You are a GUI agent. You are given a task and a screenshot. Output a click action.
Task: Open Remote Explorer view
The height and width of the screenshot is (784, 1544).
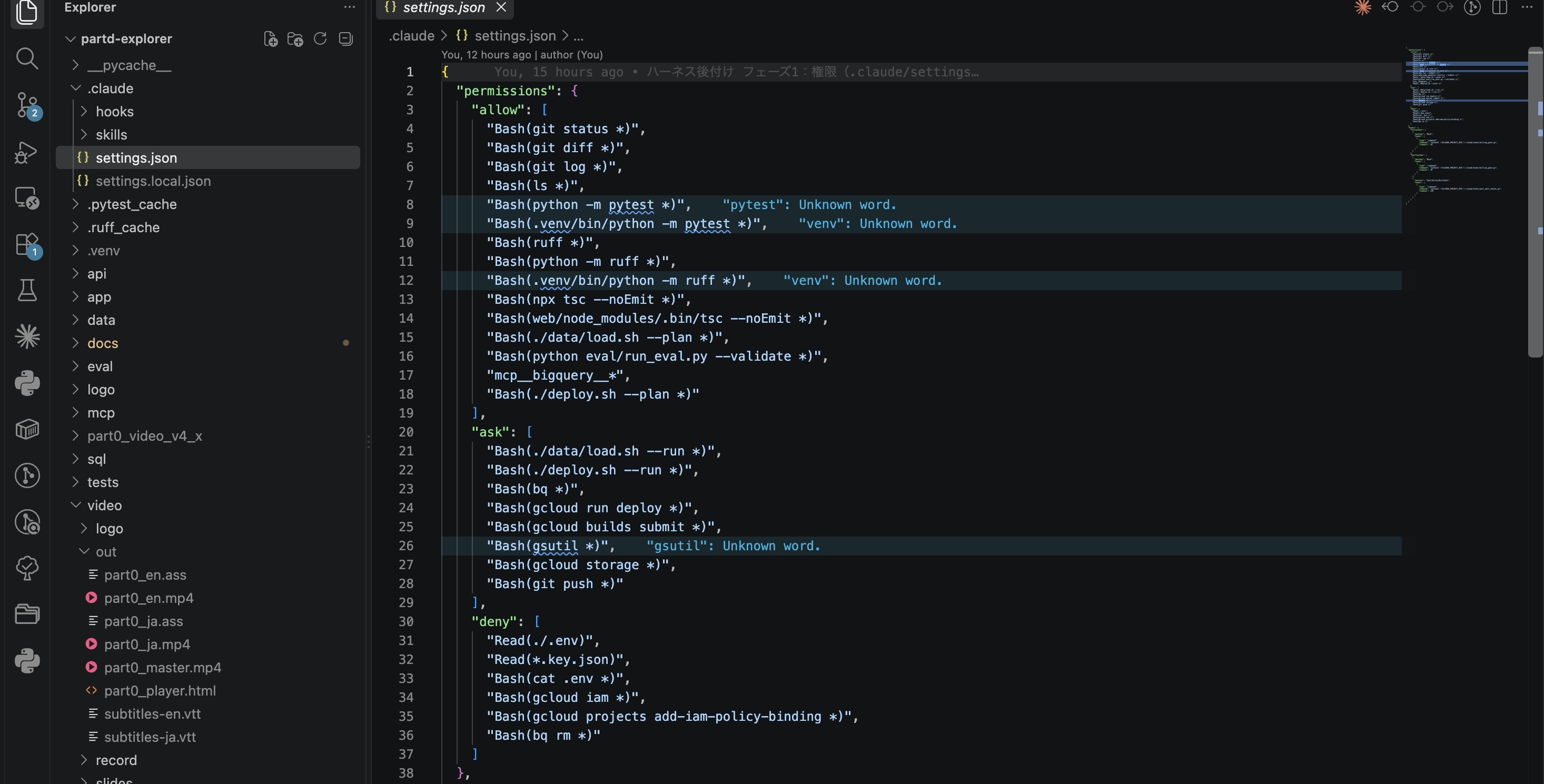(27, 198)
